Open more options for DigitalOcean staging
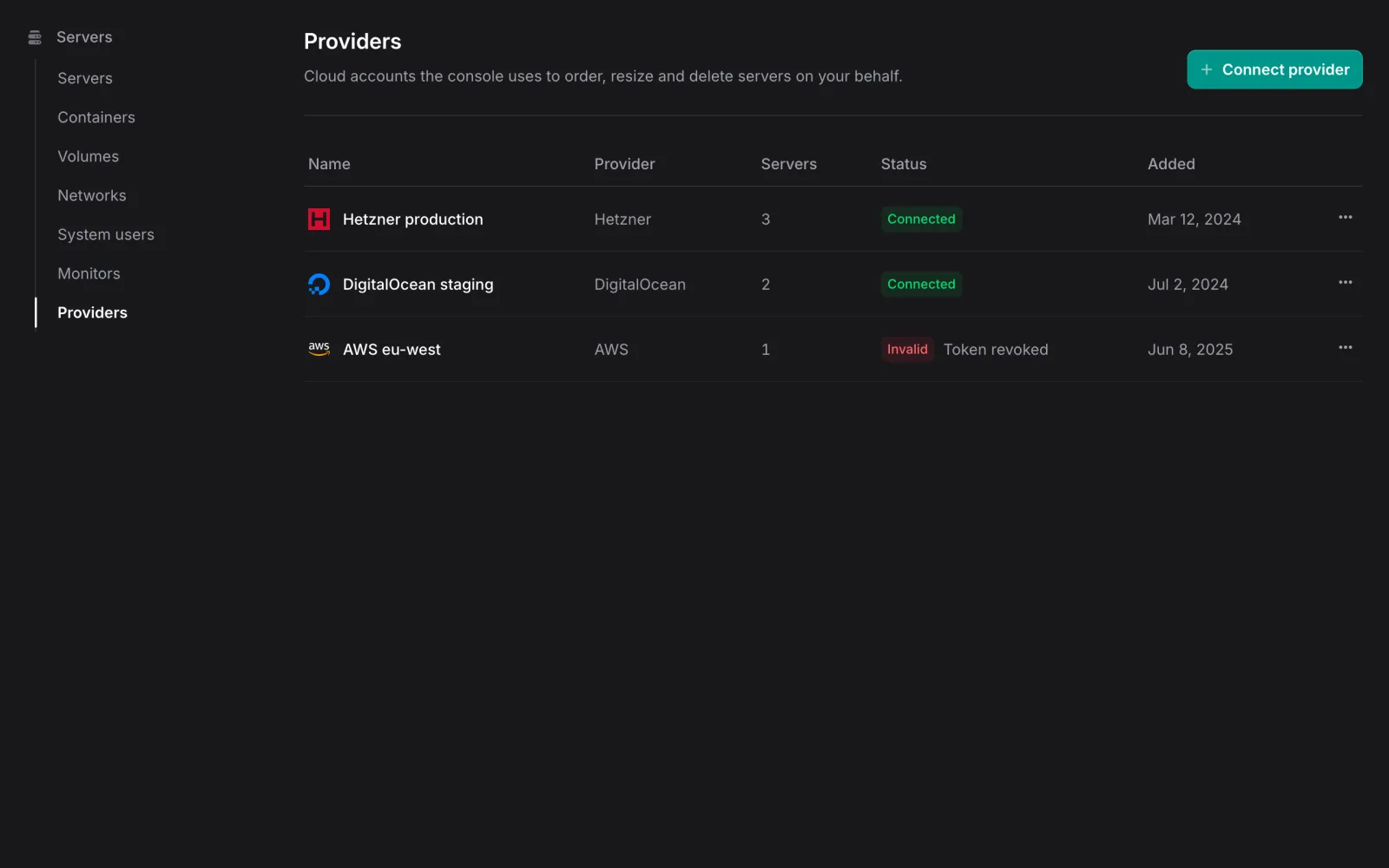 1345,283
